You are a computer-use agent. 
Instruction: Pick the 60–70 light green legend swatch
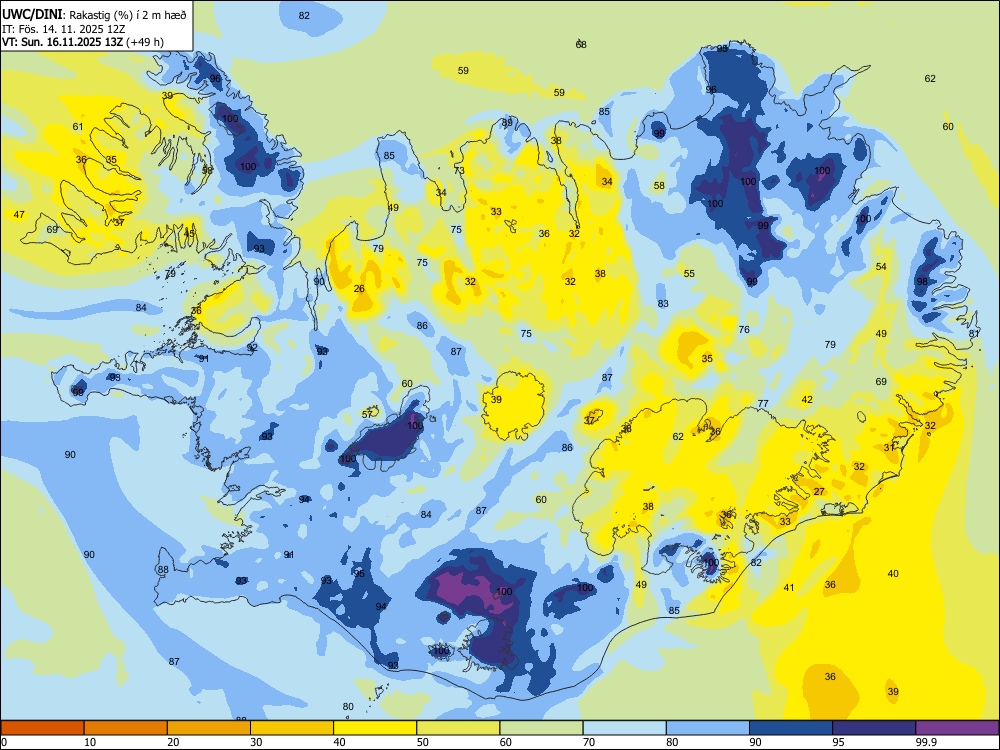(541, 728)
